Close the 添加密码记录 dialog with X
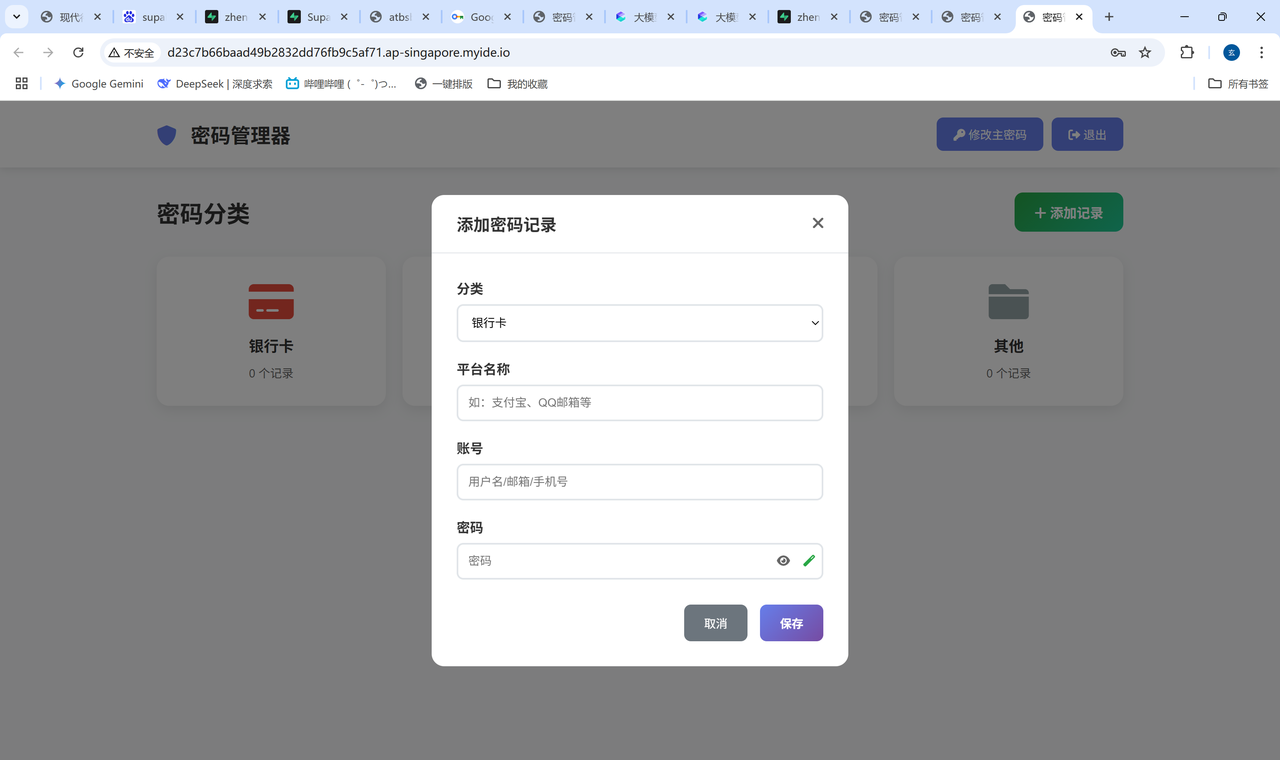Image resolution: width=1280 pixels, height=760 pixels. pyautogui.click(x=818, y=223)
